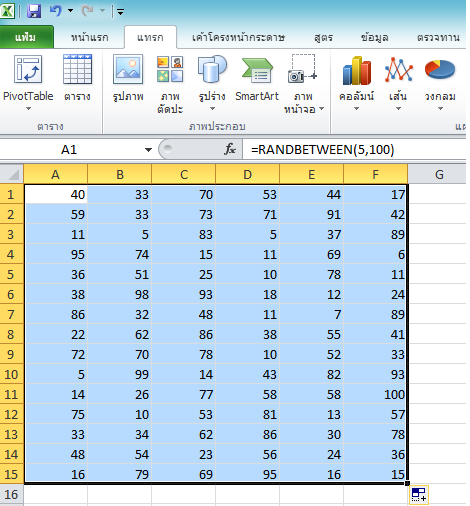Screen dimensions: 470x506
Task: Undo the last action
Action: point(56,11)
